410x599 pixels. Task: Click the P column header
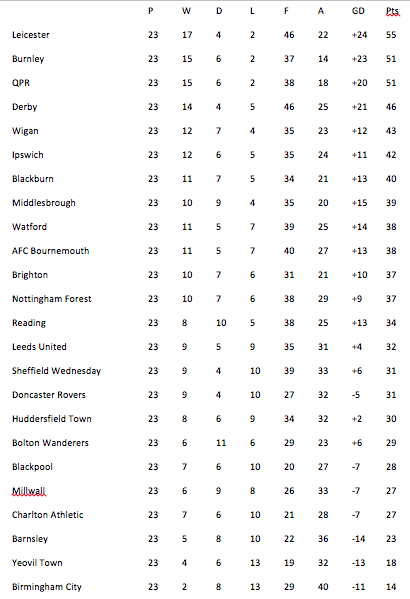click(151, 11)
